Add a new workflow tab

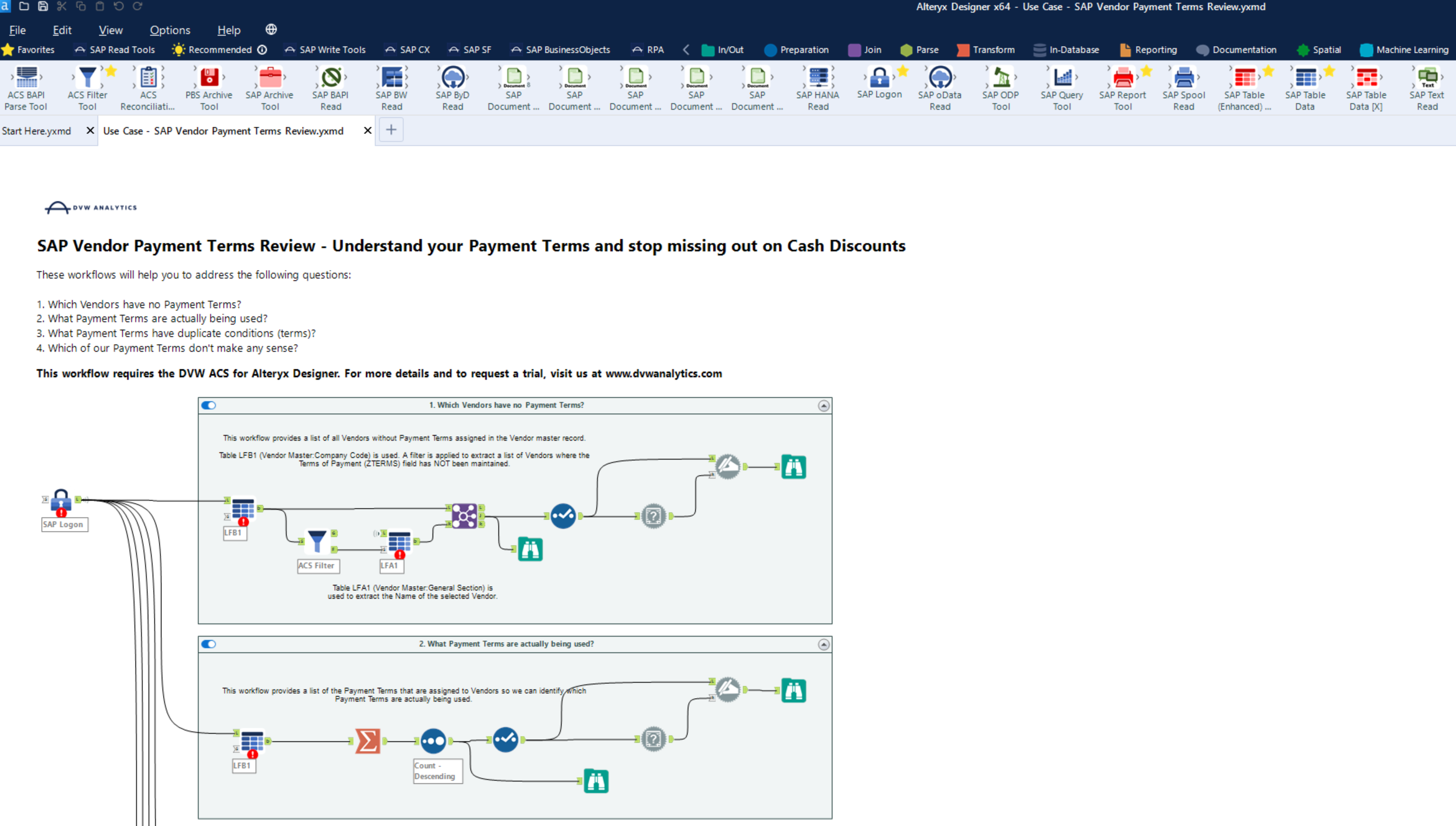(x=391, y=130)
